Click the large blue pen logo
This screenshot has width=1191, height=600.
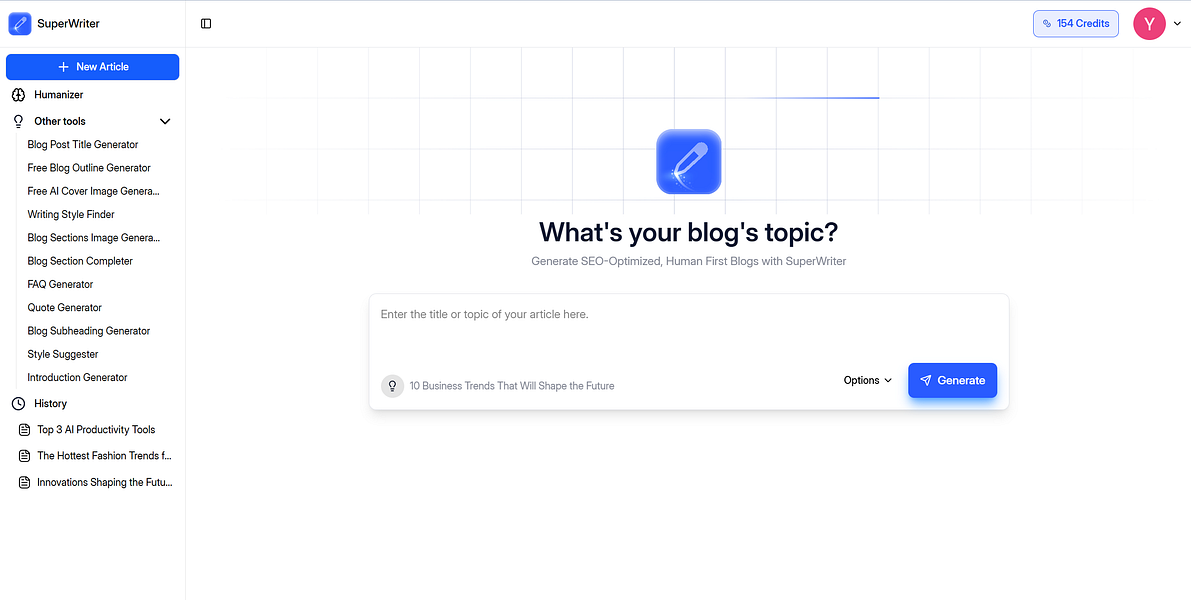pyautogui.click(x=688, y=161)
